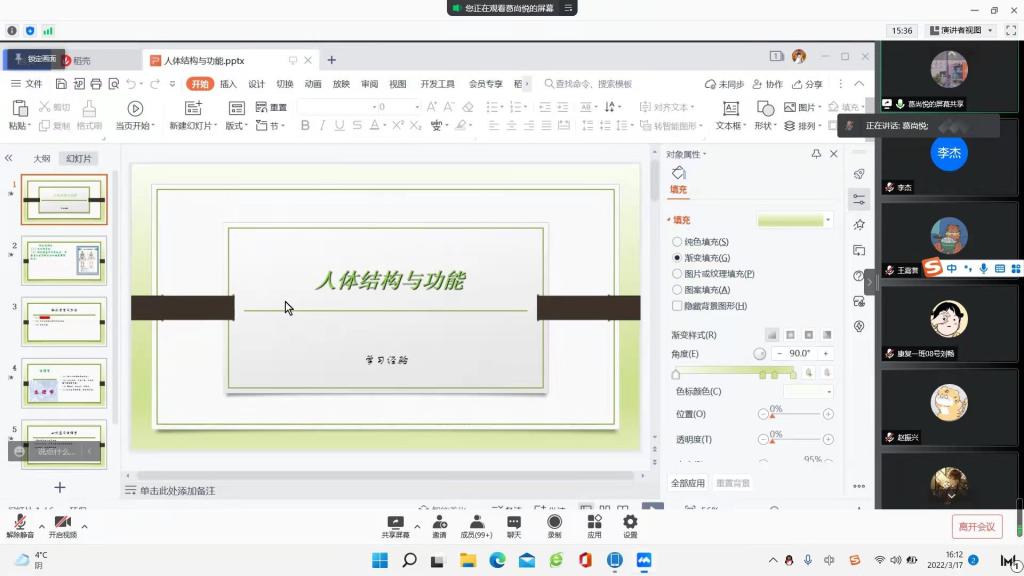
Task: Click the Paste icon in ribbon
Action: point(18,108)
